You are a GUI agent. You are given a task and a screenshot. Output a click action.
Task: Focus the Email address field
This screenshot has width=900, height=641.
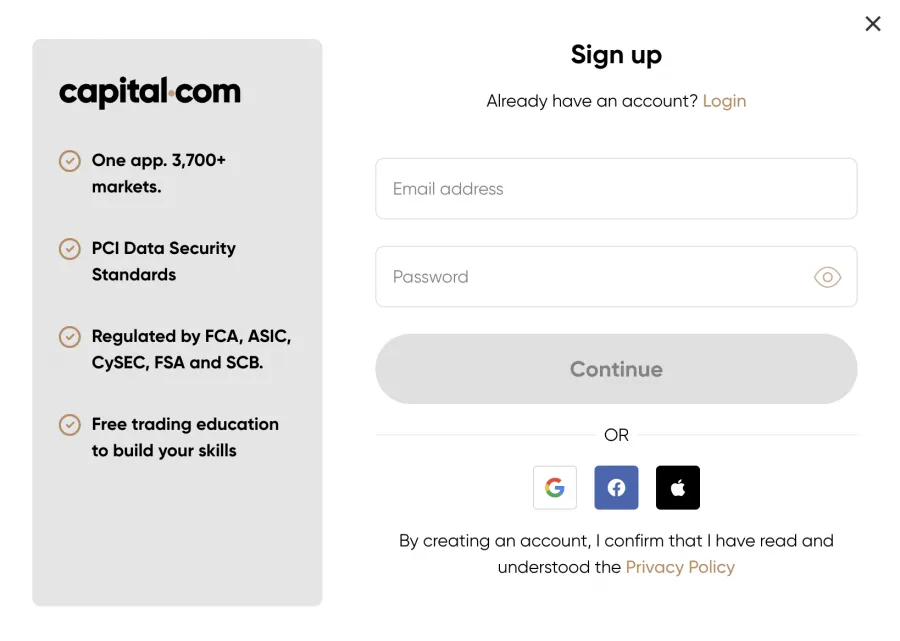616,189
